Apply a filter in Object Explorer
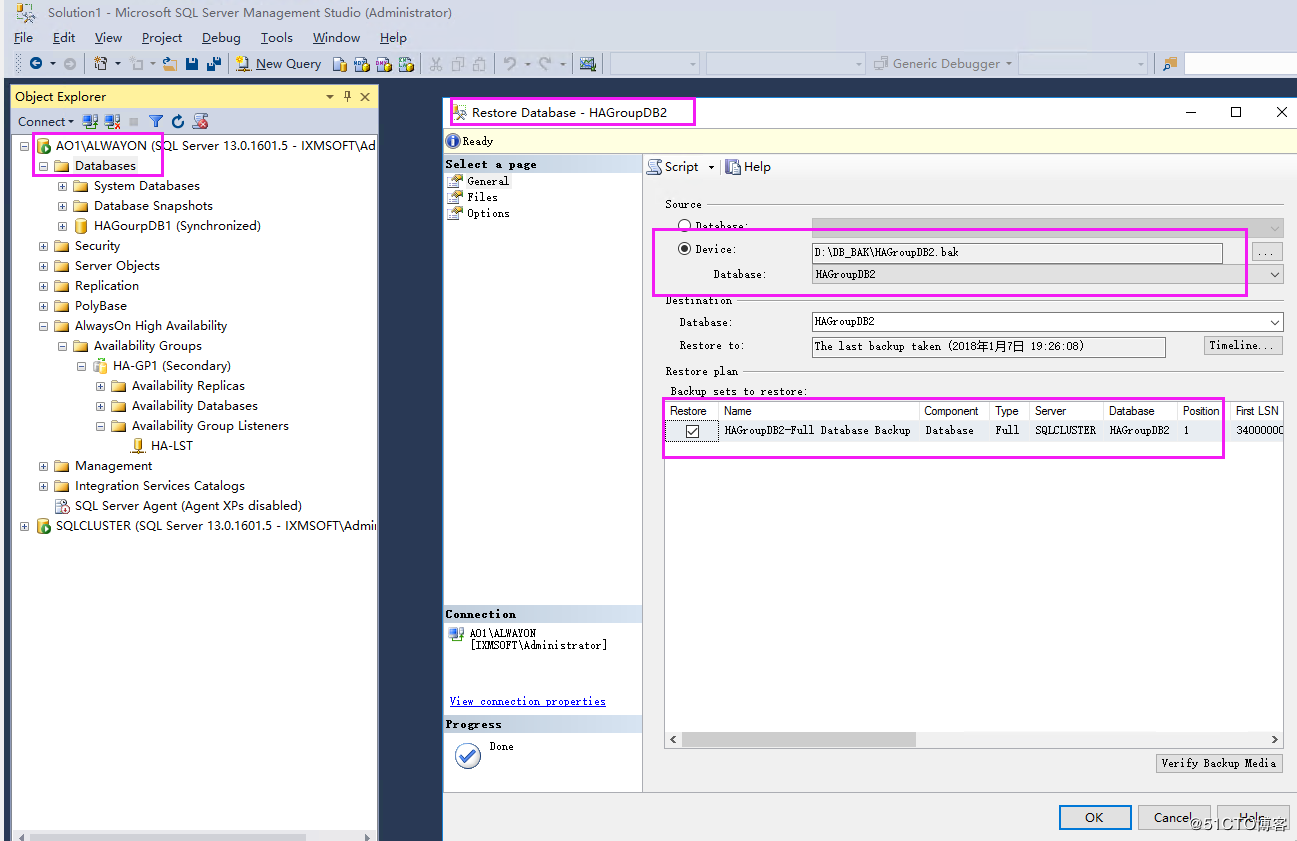The image size is (1297, 841). pos(155,121)
